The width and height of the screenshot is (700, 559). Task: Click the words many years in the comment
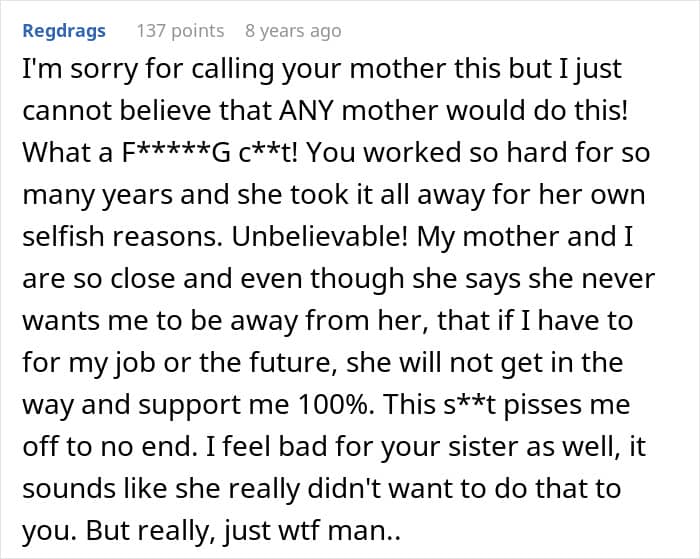(x=97, y=196)
